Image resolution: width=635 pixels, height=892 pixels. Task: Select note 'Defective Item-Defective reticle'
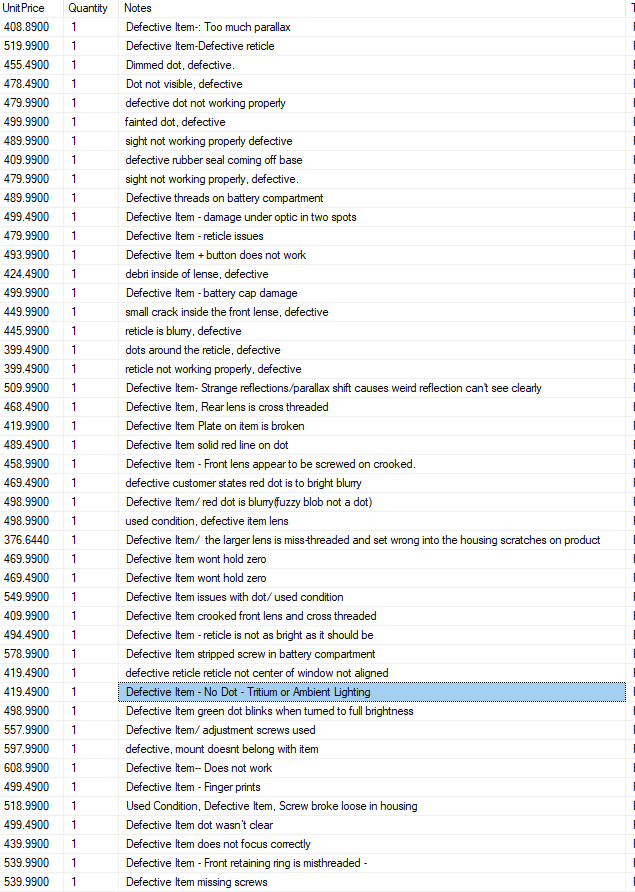coord(372,46)
